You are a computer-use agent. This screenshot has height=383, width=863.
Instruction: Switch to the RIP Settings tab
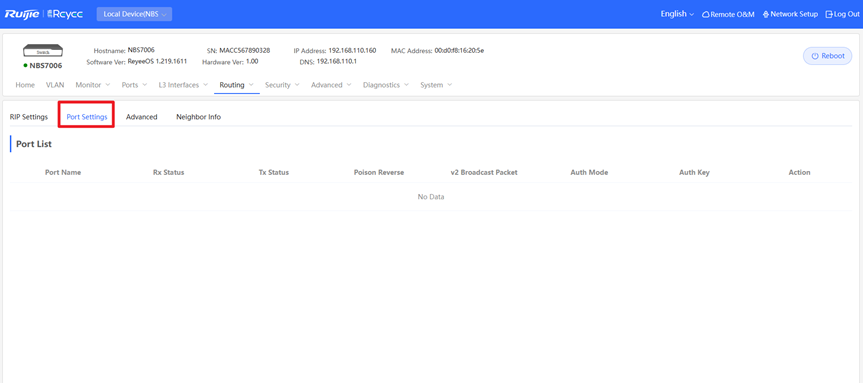coord(29,117)
